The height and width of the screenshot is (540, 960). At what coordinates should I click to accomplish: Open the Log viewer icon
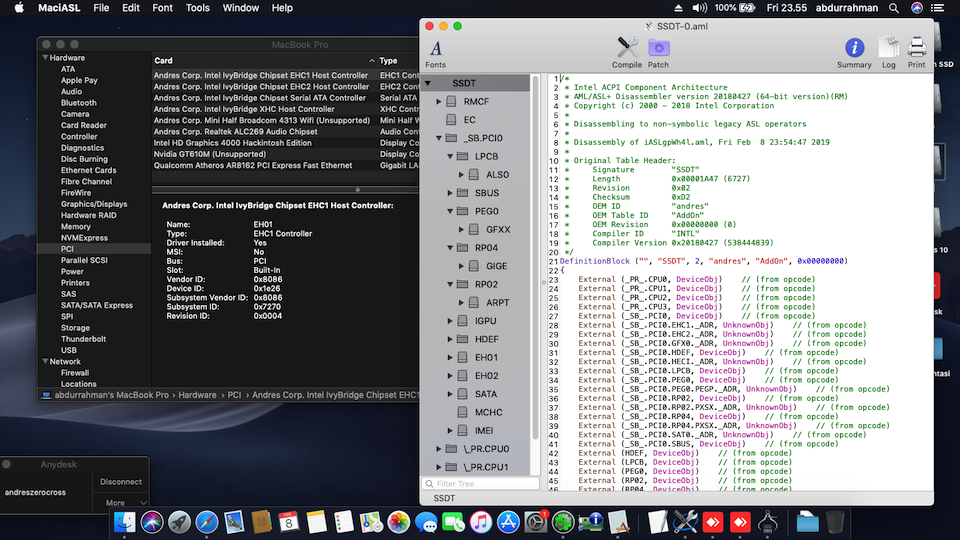pyautogui.click(x=888, y=51)
